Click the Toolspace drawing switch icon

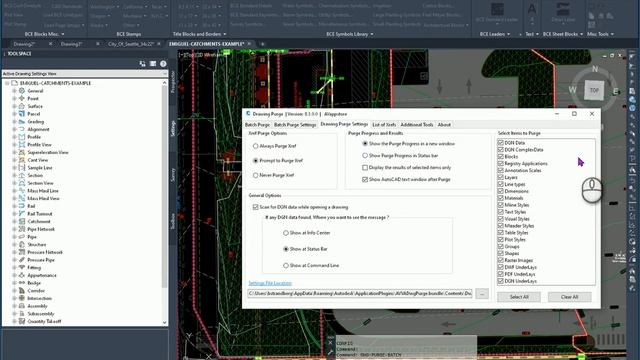tap(142, 64)
